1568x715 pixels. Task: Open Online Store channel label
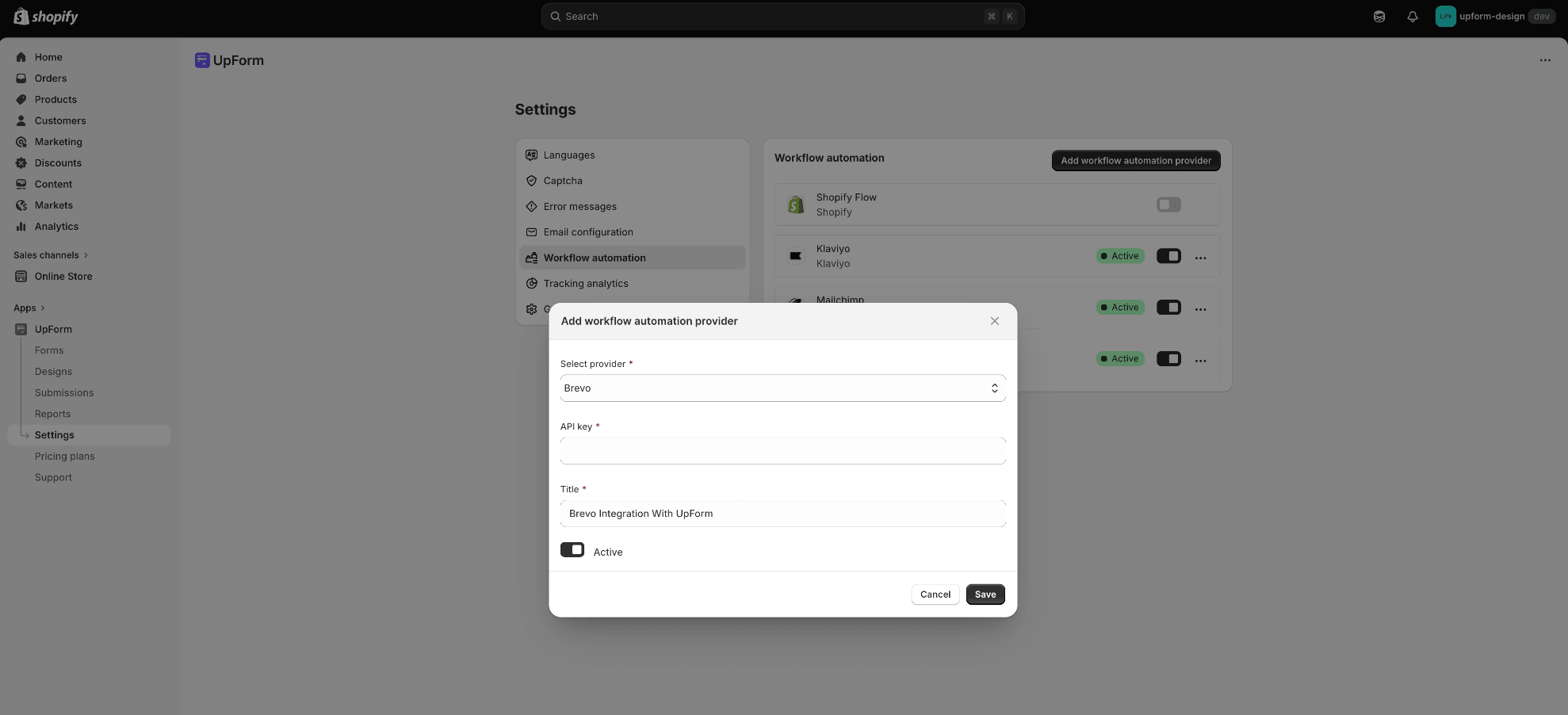pos(63,277)
